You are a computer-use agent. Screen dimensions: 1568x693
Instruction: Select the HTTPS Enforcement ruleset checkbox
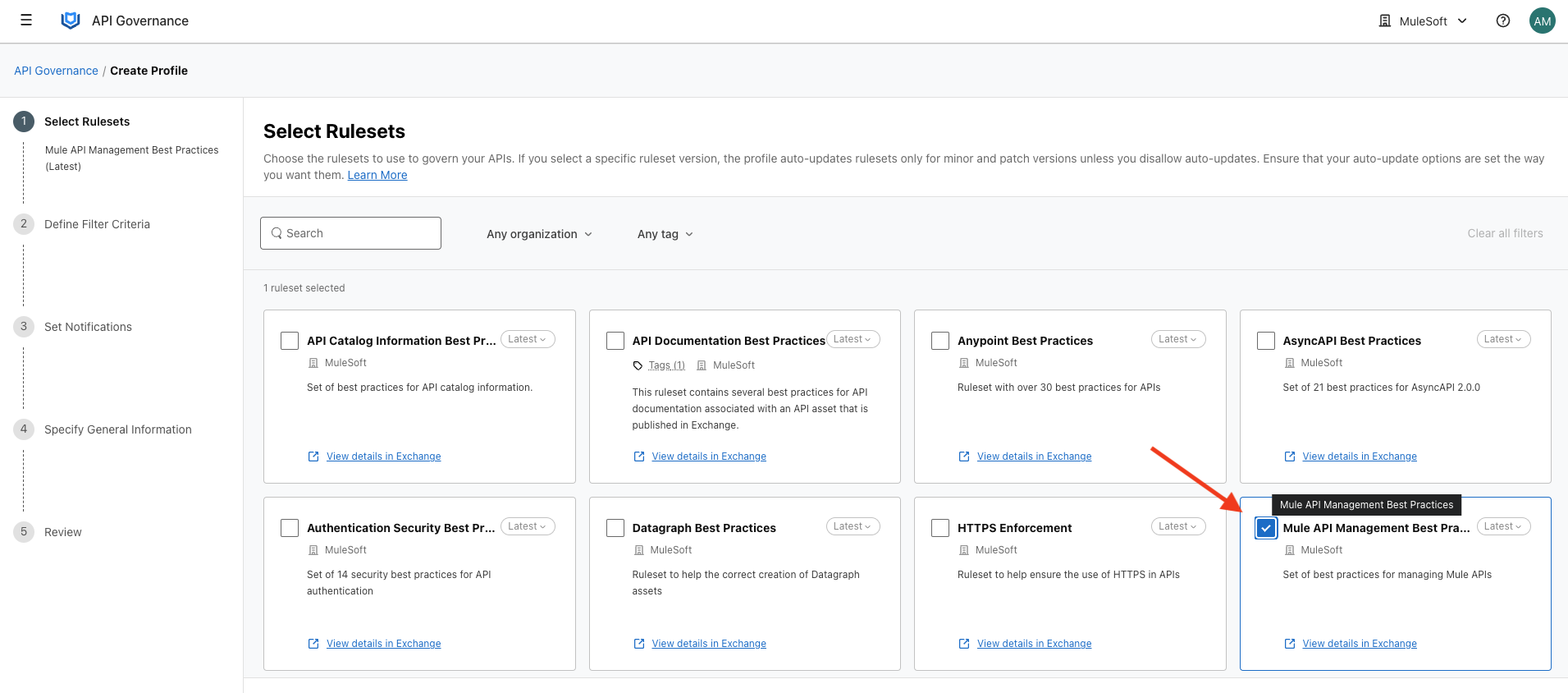940,528
